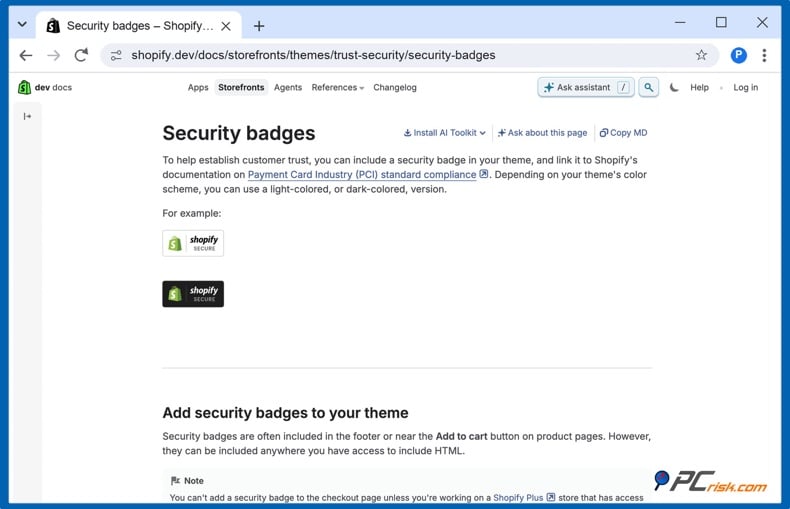Image resolution: width=790 pixels, height=509 pixels.
Task: Click the Shopify dev docs logo
Action: (x=45, y=87)
